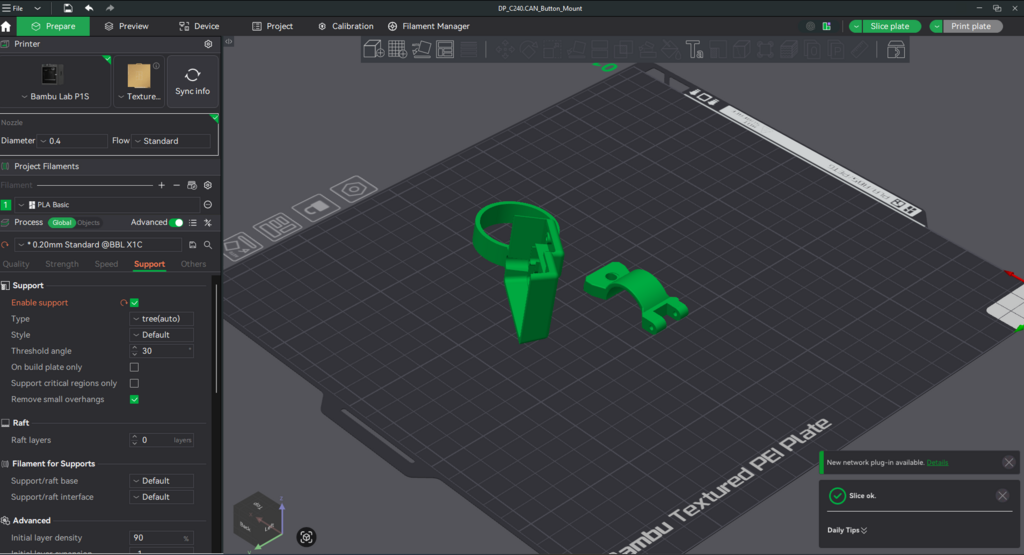Open the nozzle Diameter dropdown

72,141
